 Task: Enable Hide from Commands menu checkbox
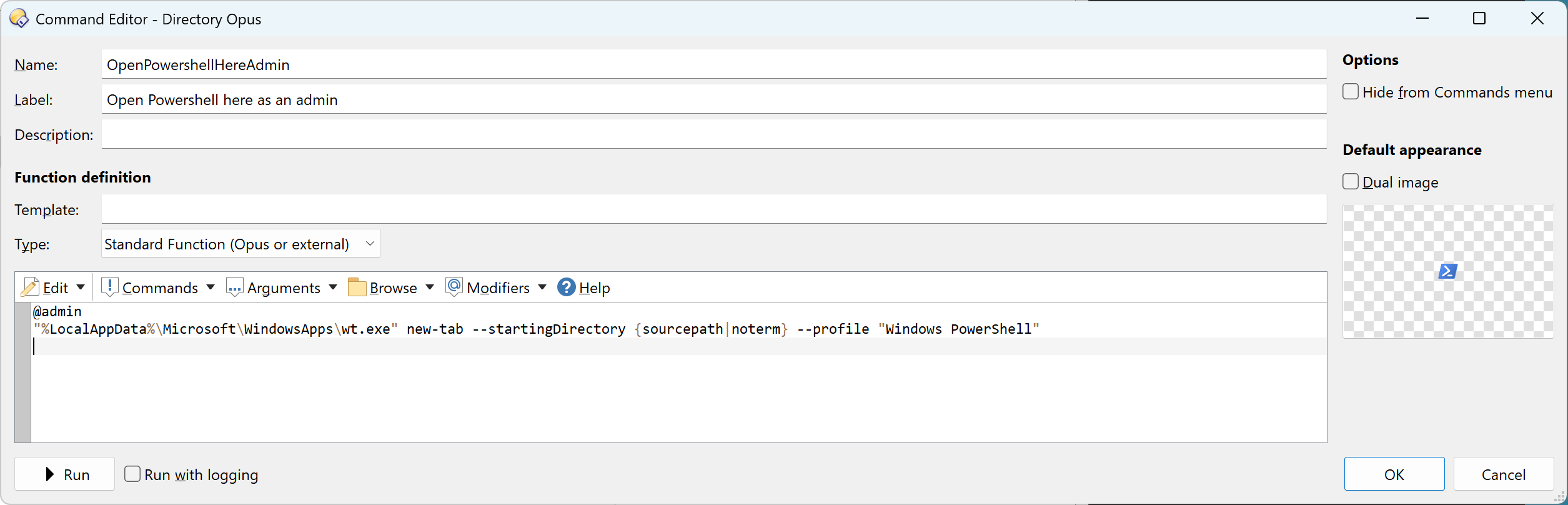pos(1351,92)
